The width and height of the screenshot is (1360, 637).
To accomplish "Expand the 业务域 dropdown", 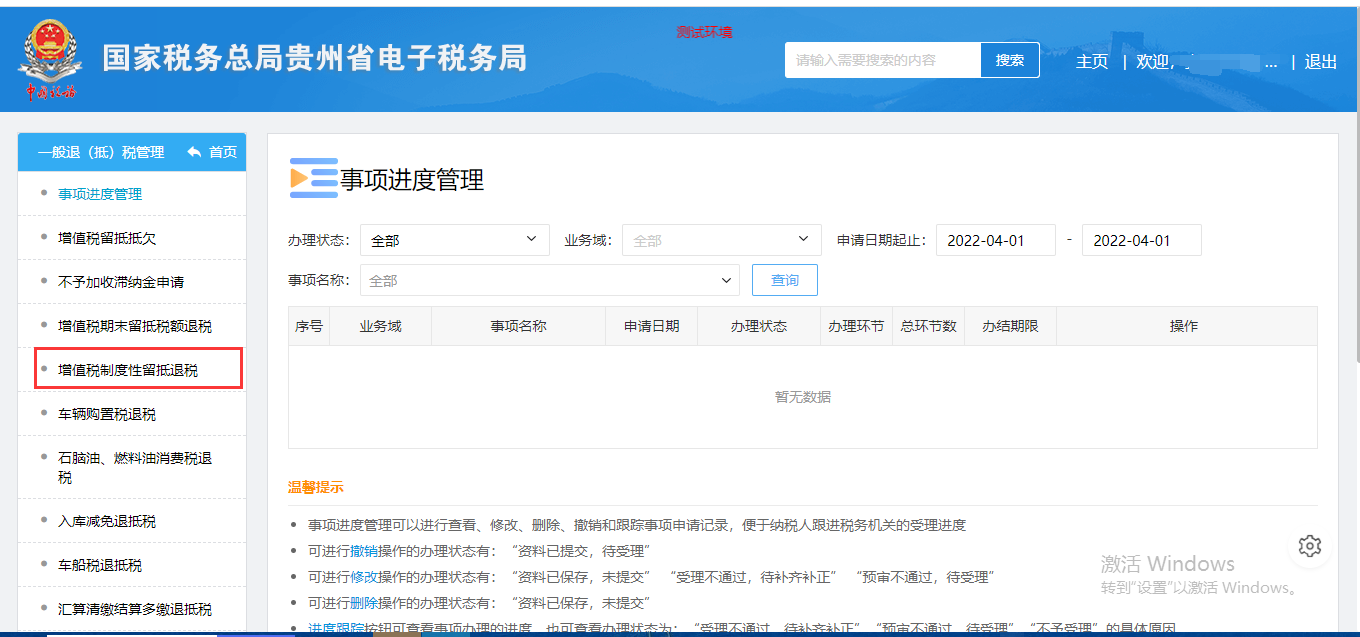I will (x=721, y=240).
